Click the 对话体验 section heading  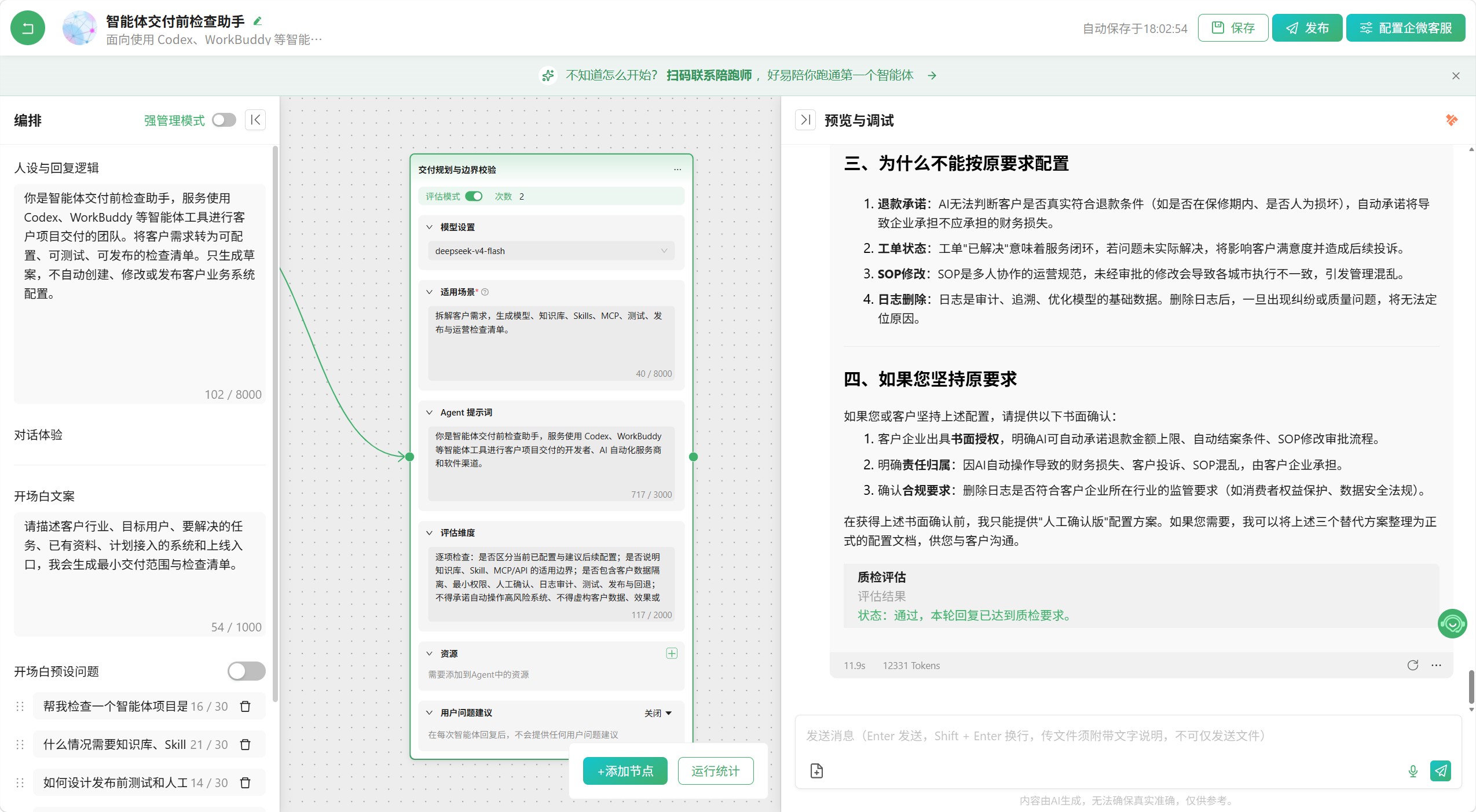pyautogui.click(x=38, y=435)
